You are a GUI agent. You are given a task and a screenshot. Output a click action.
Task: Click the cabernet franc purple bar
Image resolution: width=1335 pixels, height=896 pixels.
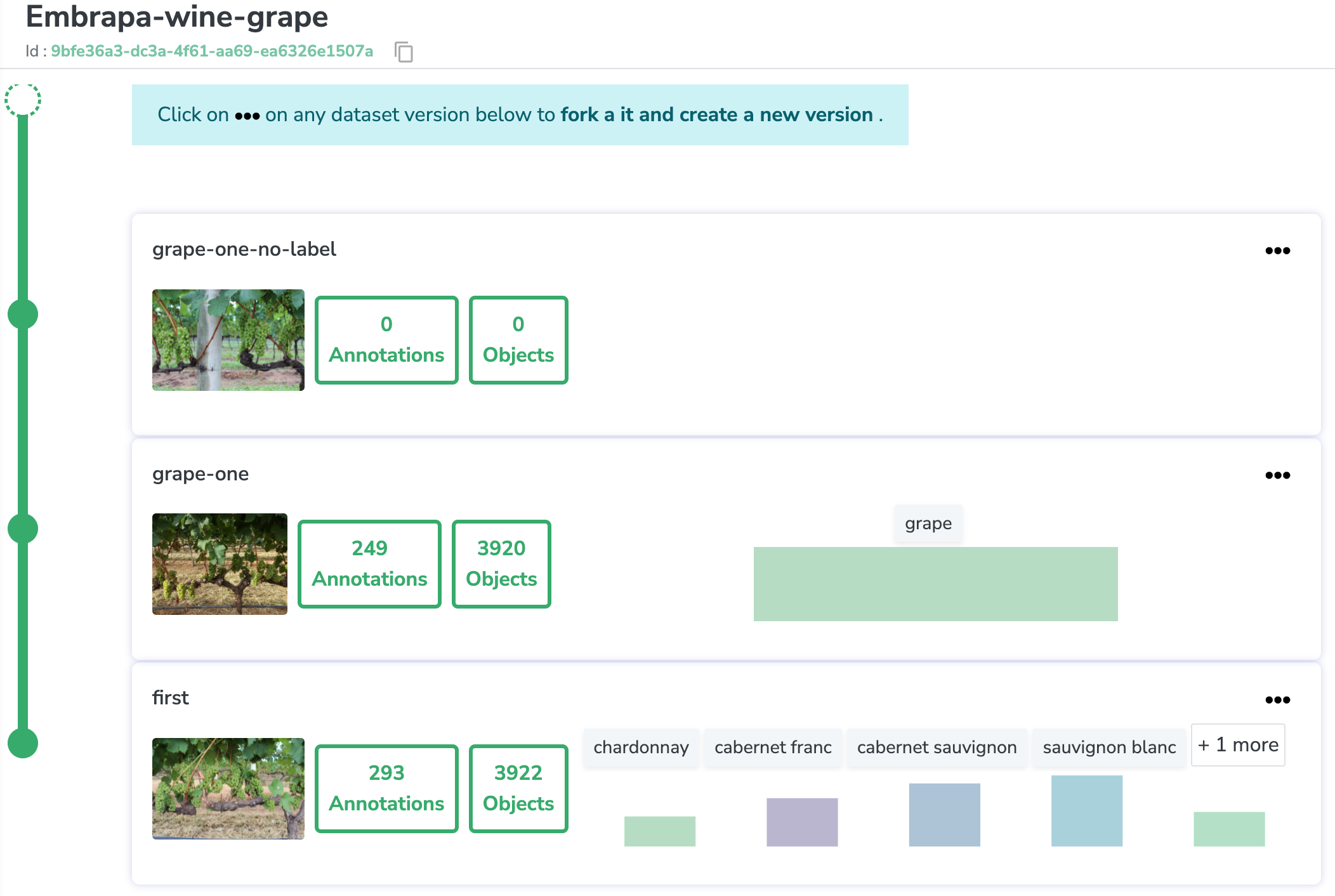pos(802,822)
